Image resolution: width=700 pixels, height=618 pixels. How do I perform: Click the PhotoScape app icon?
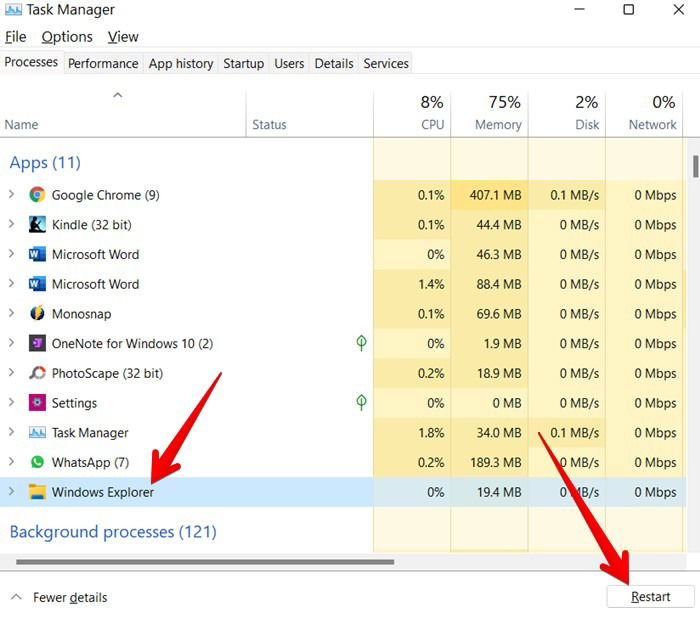(x=37, y=373)
